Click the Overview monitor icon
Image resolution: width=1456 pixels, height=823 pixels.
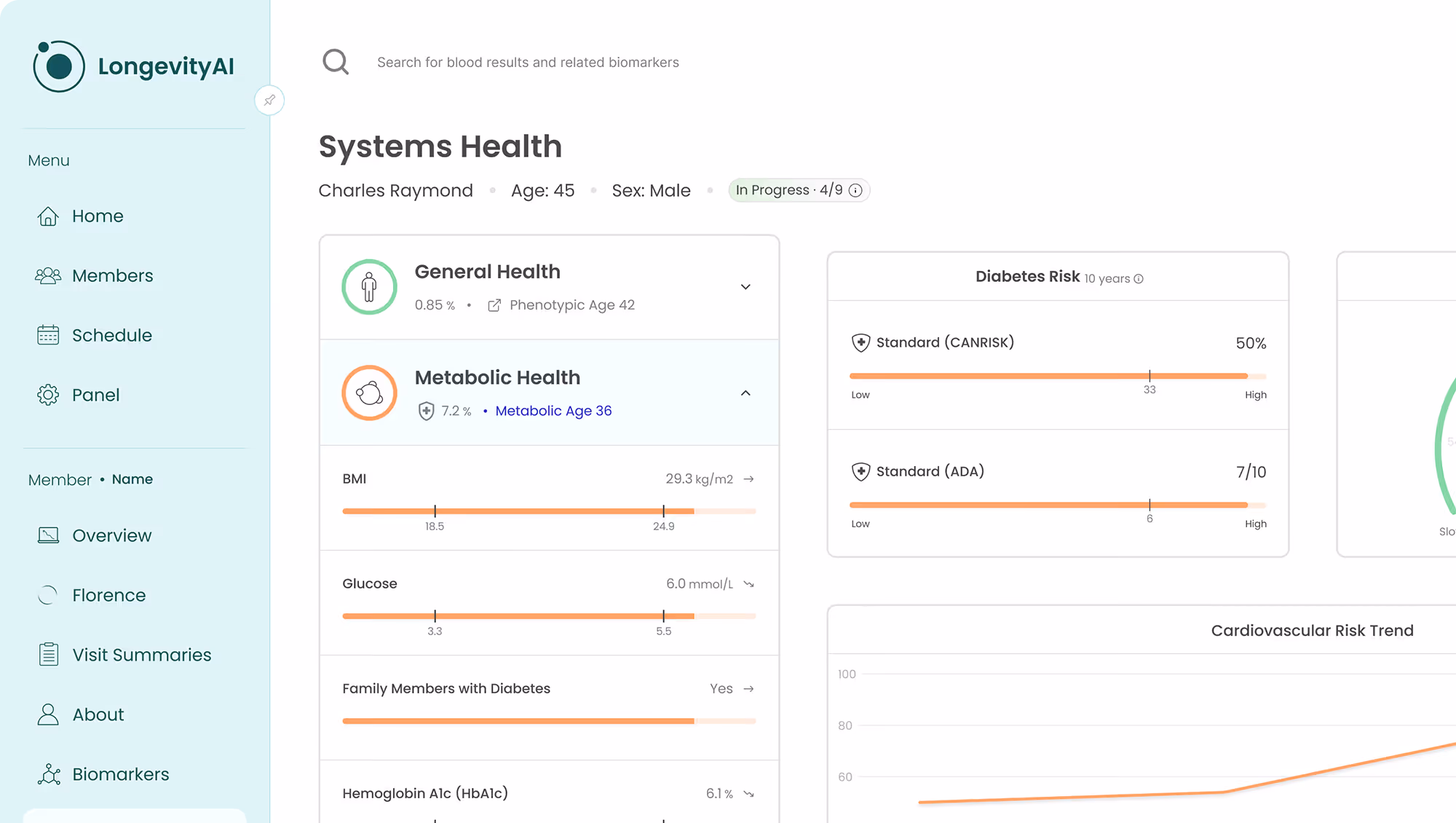(x=48, y=535)
